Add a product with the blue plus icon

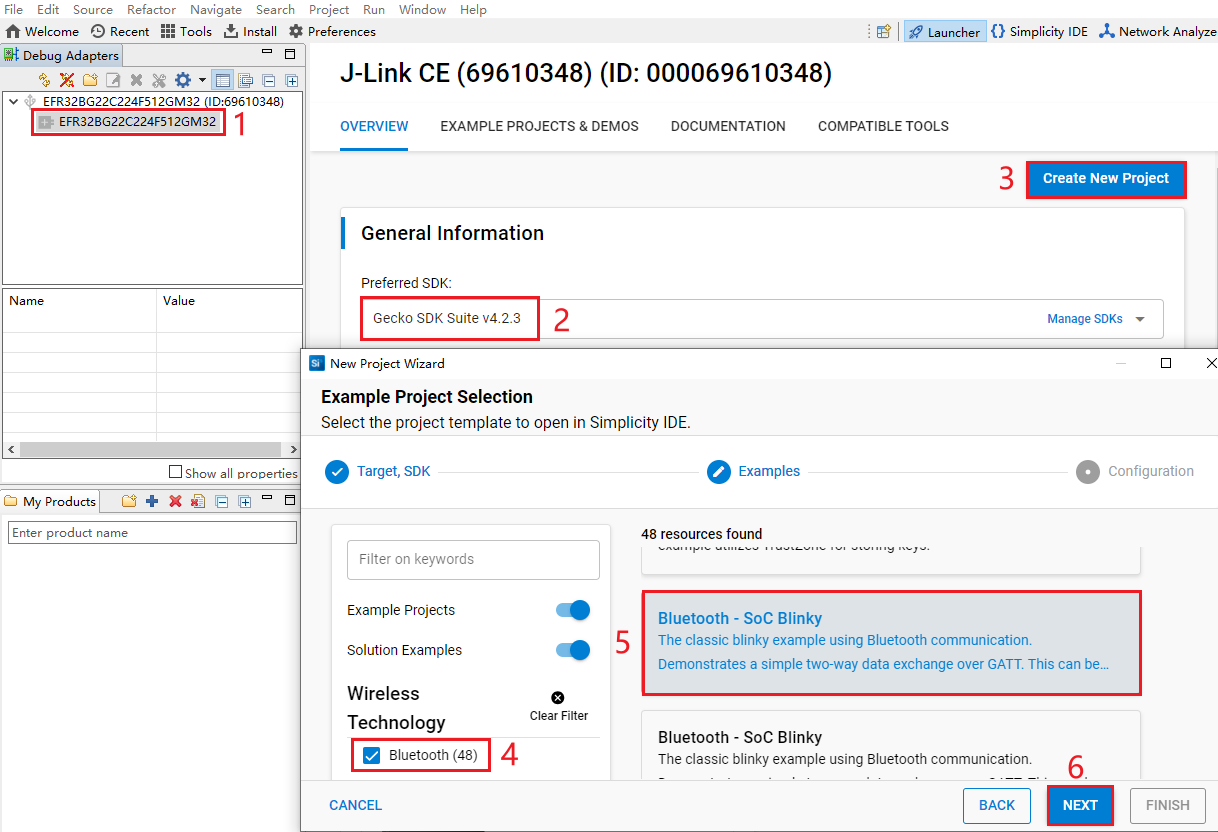point(151,502)
